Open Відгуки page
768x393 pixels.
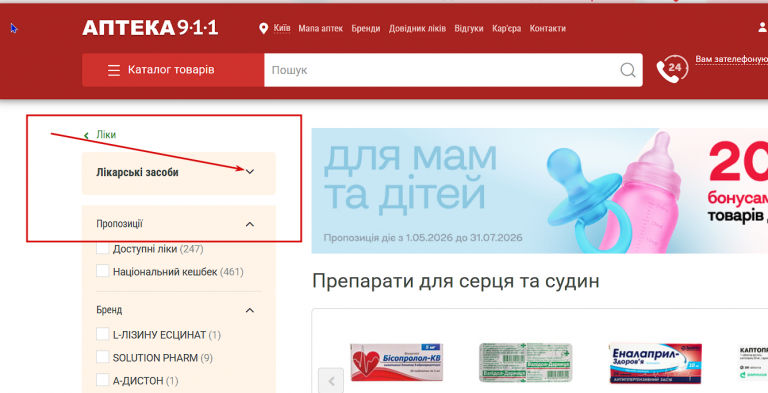469,28
